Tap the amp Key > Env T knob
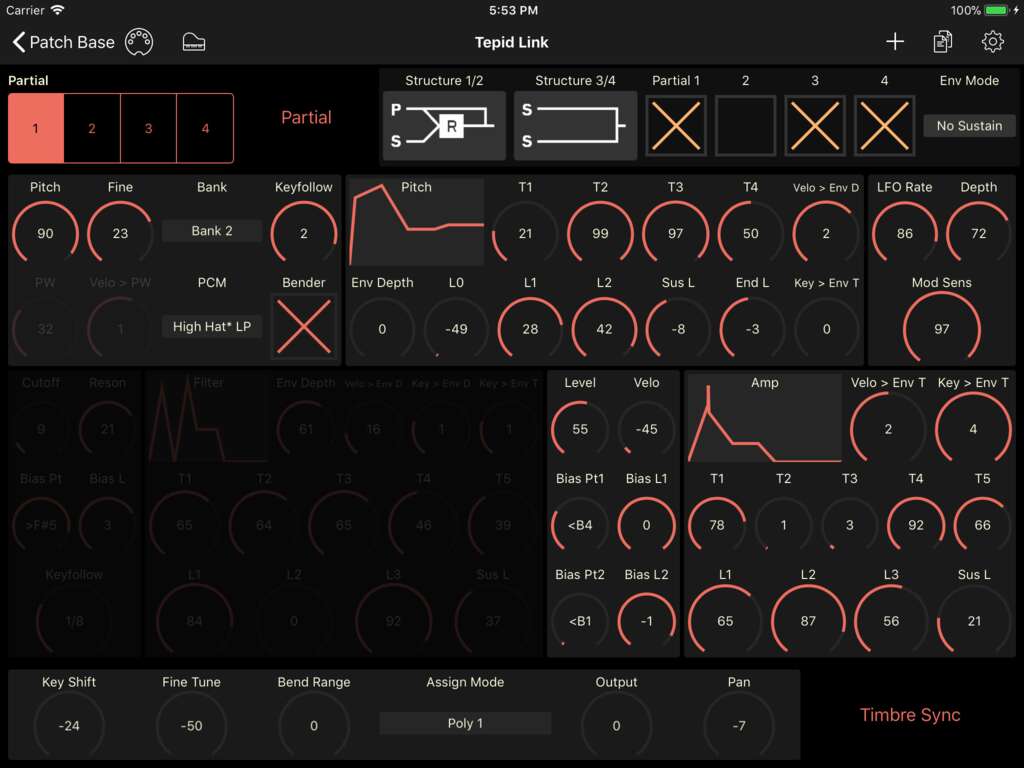This screenshot has width=1024, height=768. (973, 429)
